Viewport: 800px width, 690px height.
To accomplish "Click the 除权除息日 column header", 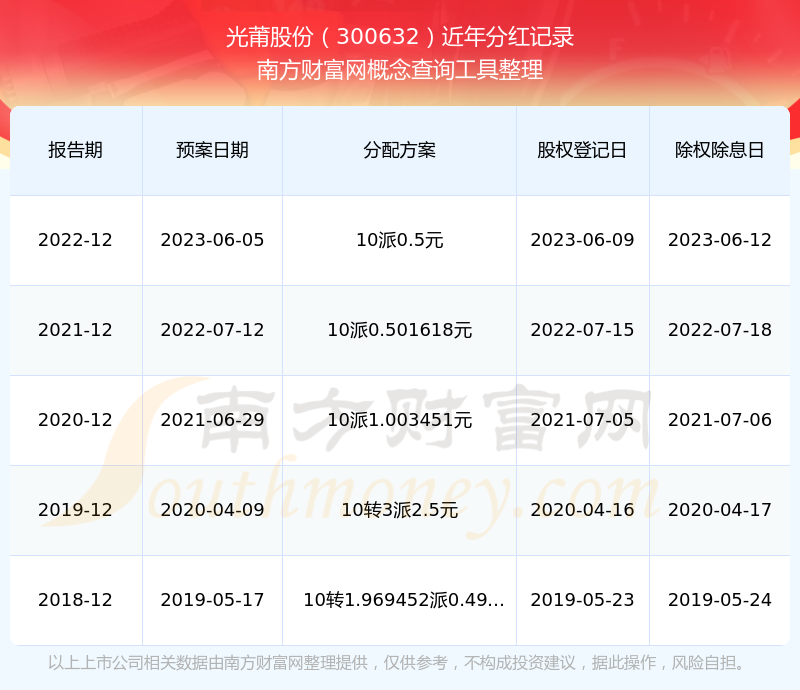I will click(x=719, y=150).
